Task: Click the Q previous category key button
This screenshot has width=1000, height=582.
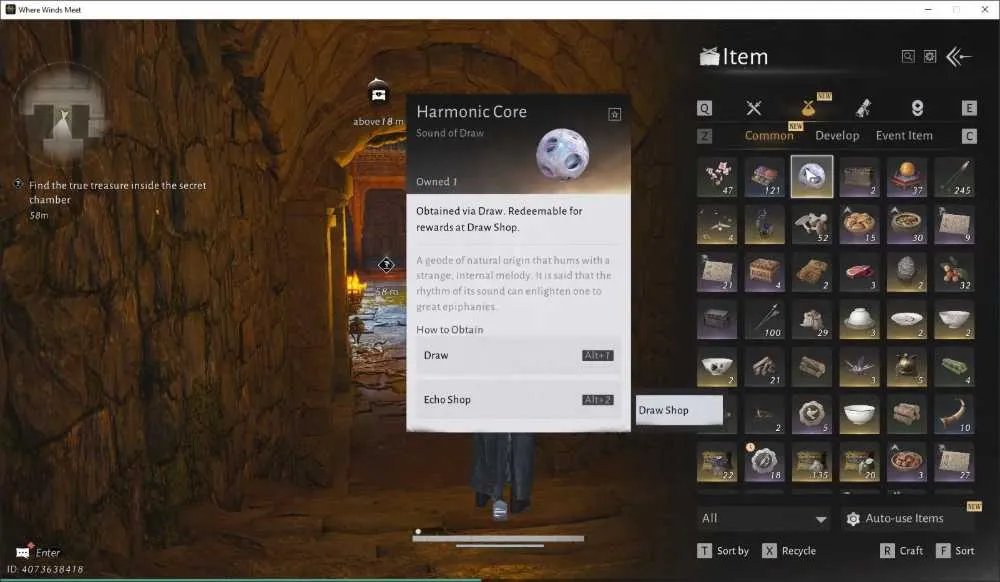Action: pyautogui.click(x=704, y=108)
